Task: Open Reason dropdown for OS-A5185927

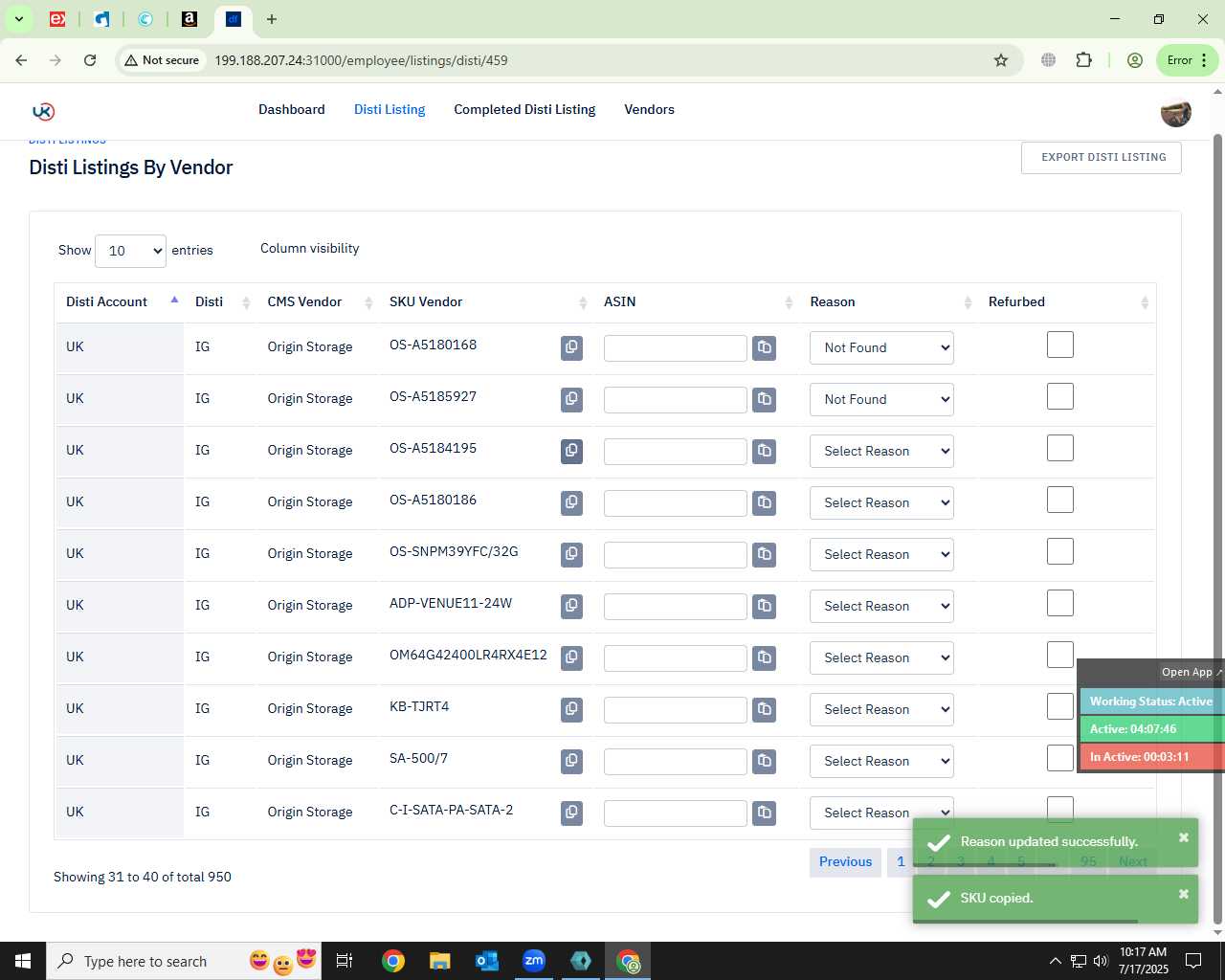Action: coord(881,399)
